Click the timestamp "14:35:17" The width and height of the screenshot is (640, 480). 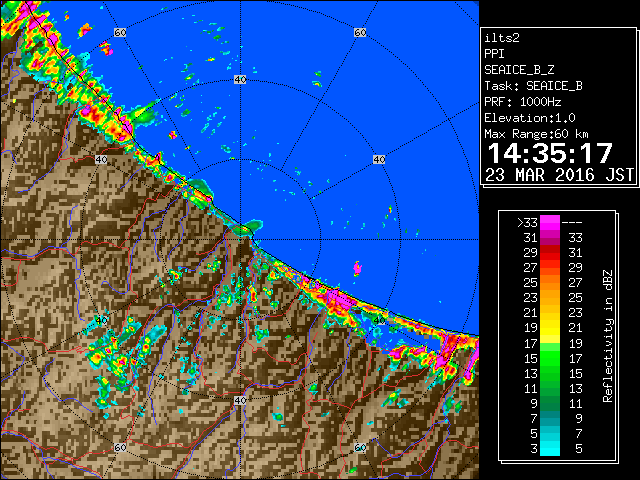click(550, 153)
